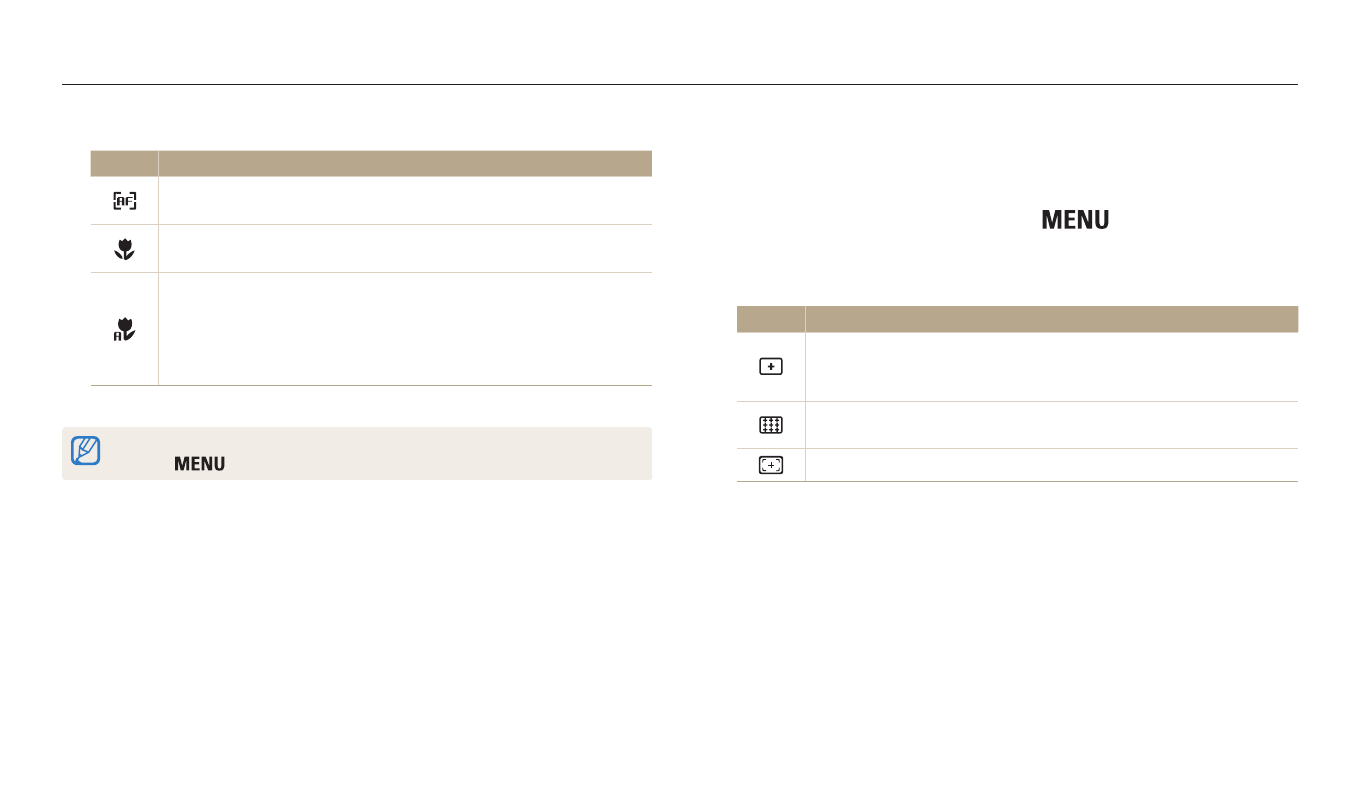
Task: Click the left table's narrow icon header cell
Action: click(125, 163)
